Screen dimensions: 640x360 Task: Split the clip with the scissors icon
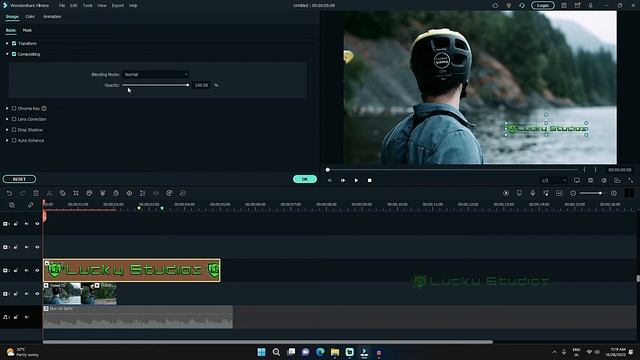(x=49, y=193)
